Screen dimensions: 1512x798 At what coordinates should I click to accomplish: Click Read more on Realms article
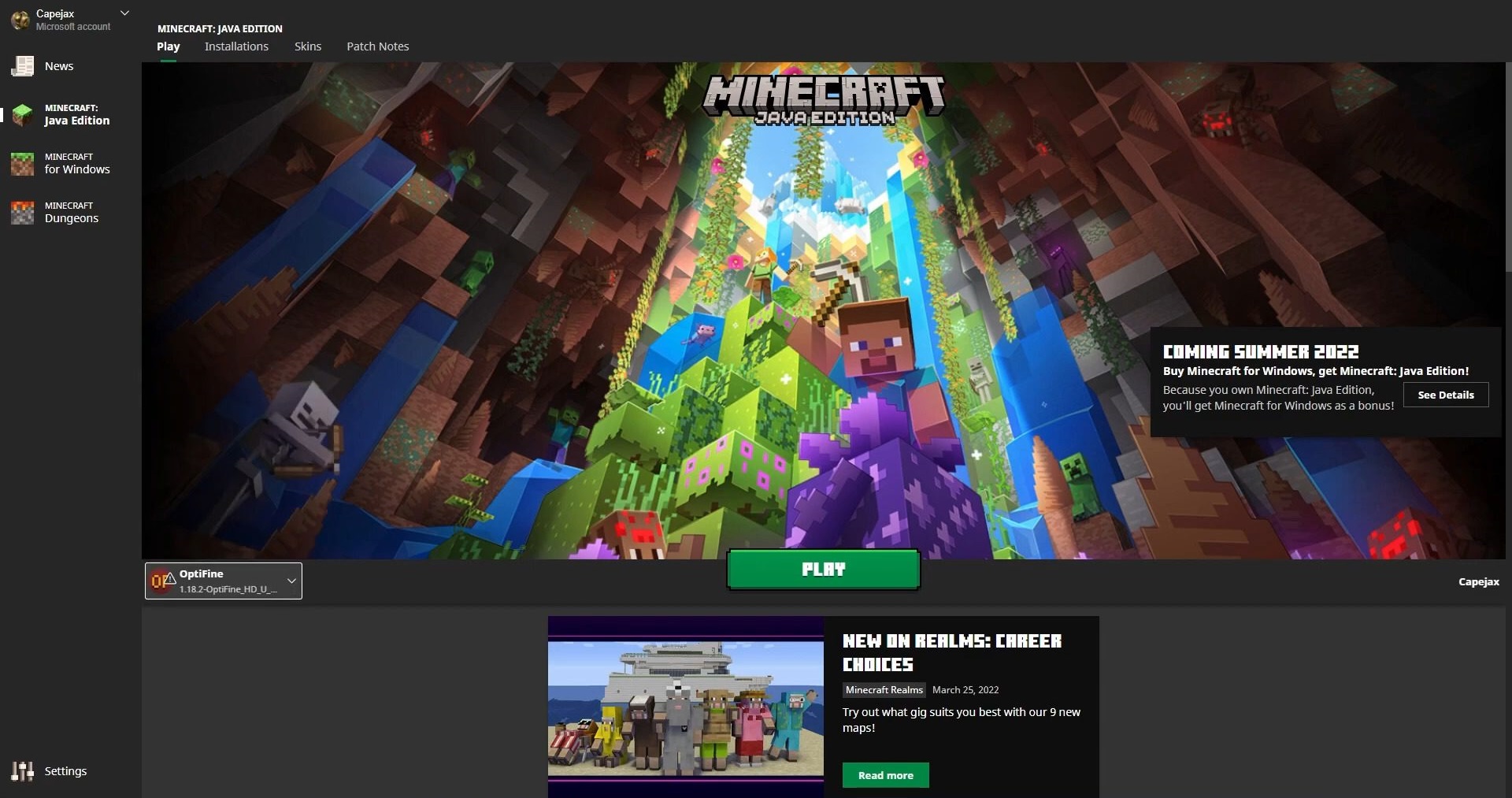(885, 775)
